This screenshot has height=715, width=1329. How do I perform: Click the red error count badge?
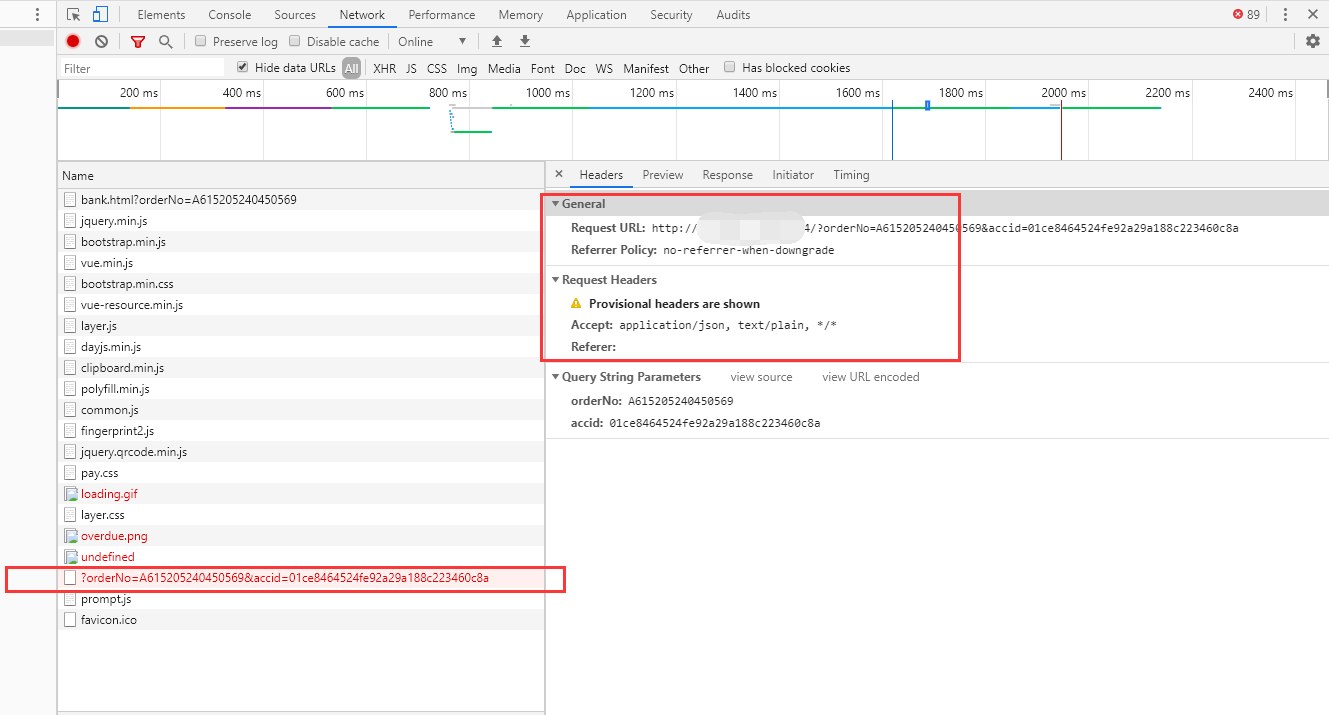1246,14
